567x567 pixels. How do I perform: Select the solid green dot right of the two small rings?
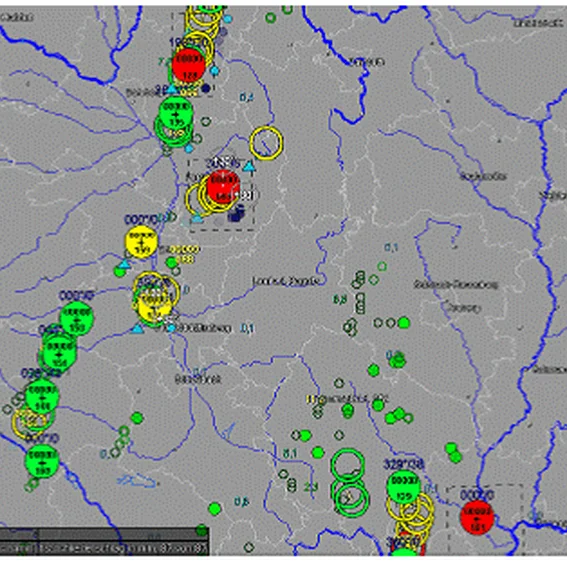pyautogui.click(x=404, y=323)
